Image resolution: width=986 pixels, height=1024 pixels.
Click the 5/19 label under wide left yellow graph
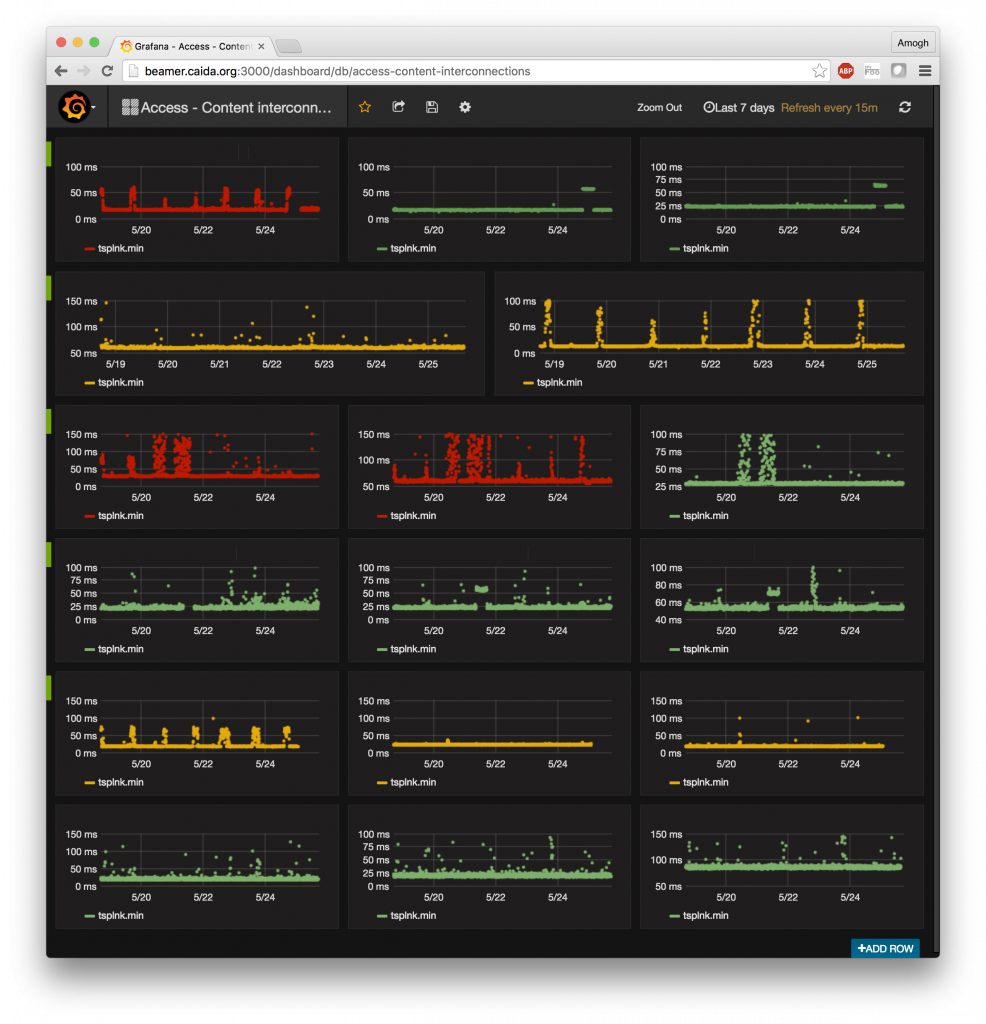pyautogui.click(x=116, y=364)
